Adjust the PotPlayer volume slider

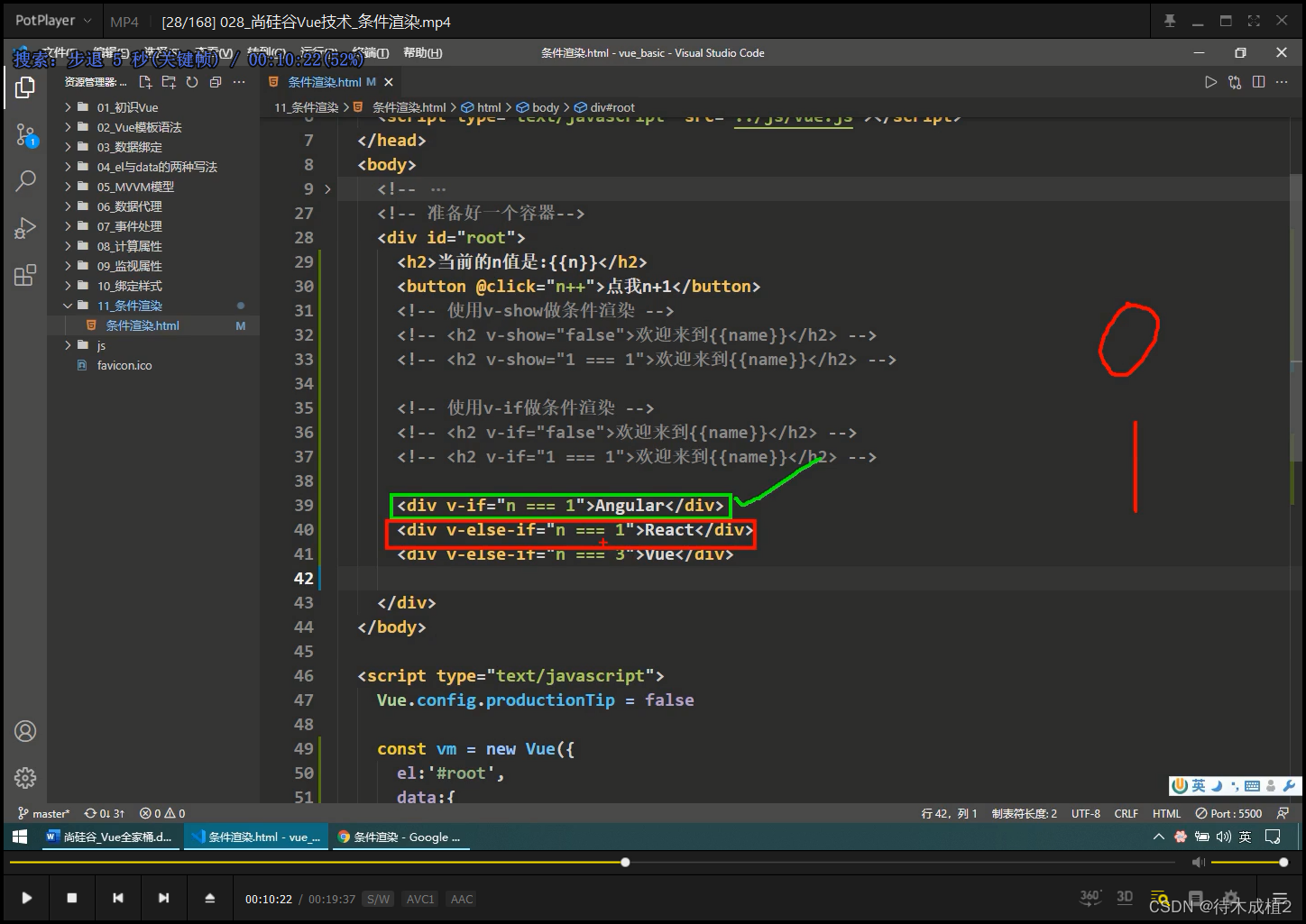click(x=1247, y=863)
